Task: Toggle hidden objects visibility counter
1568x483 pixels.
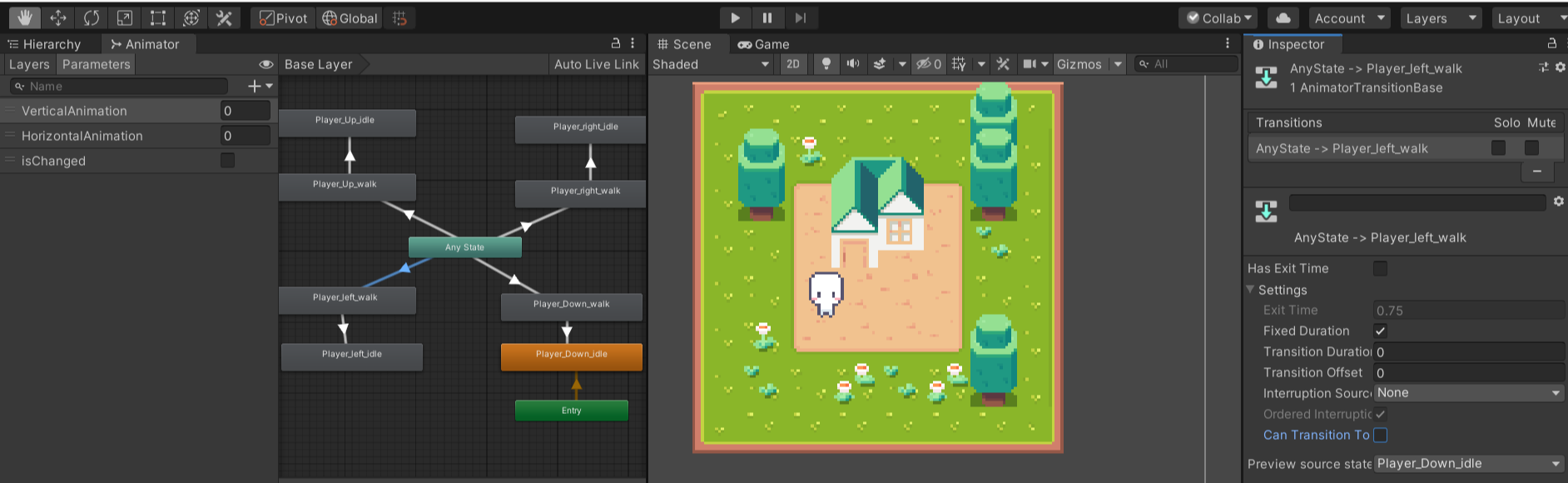Action: 929,64
